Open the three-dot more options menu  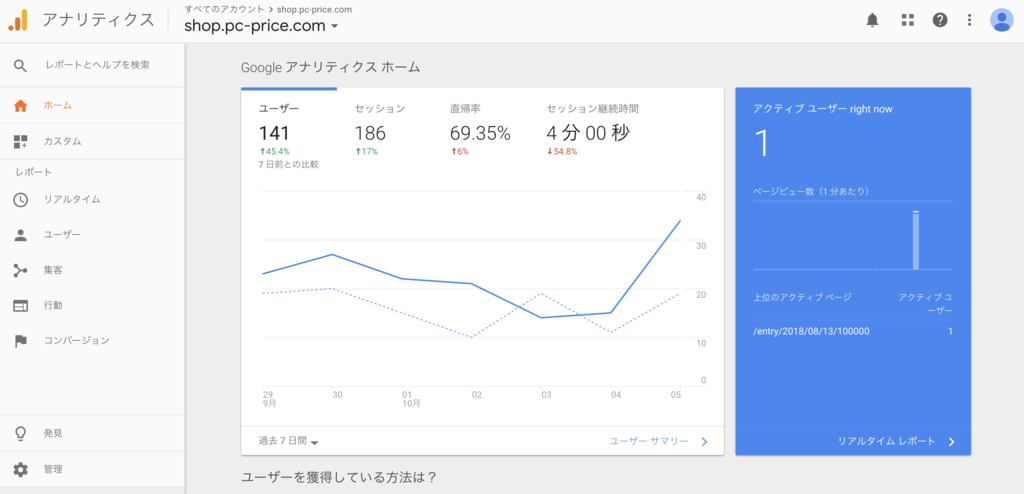point(970,20)
